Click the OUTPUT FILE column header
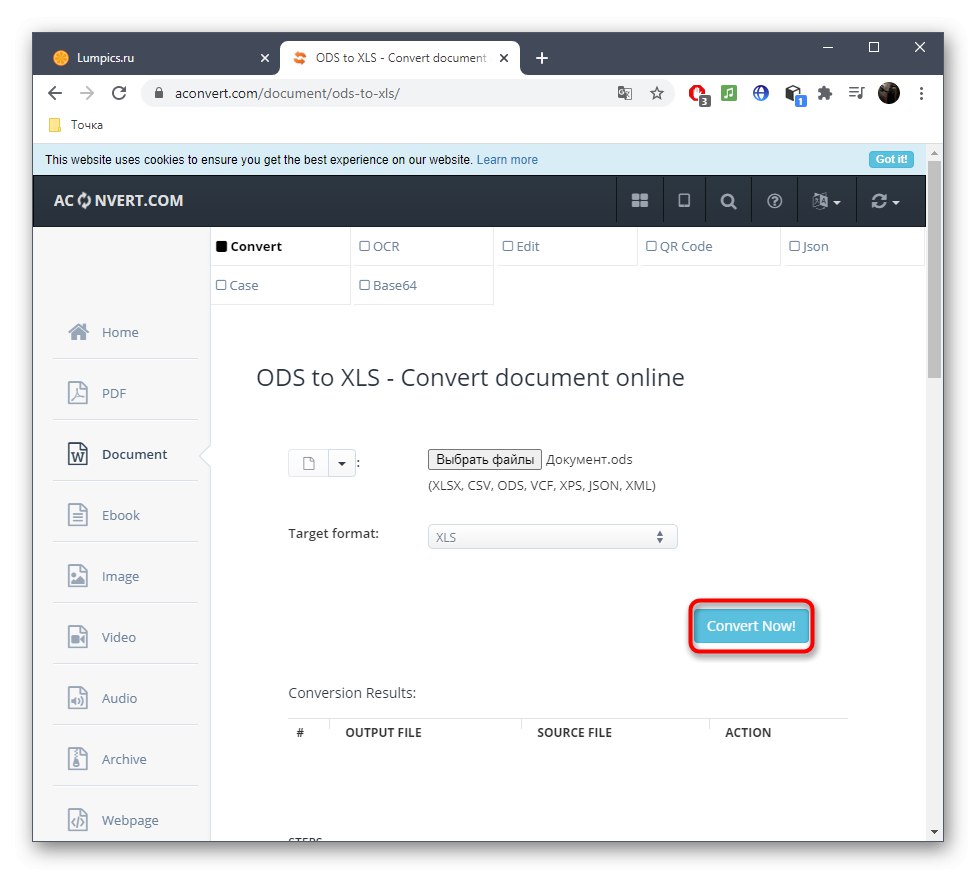976x874 pixels. (383, 733)
